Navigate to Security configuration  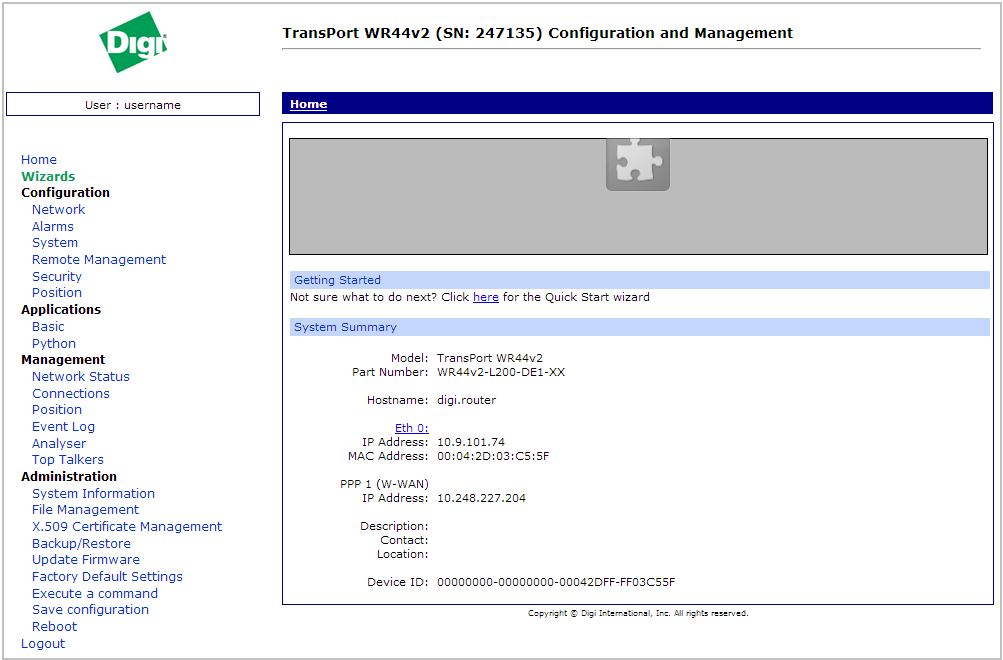click(x=57, y=277)
